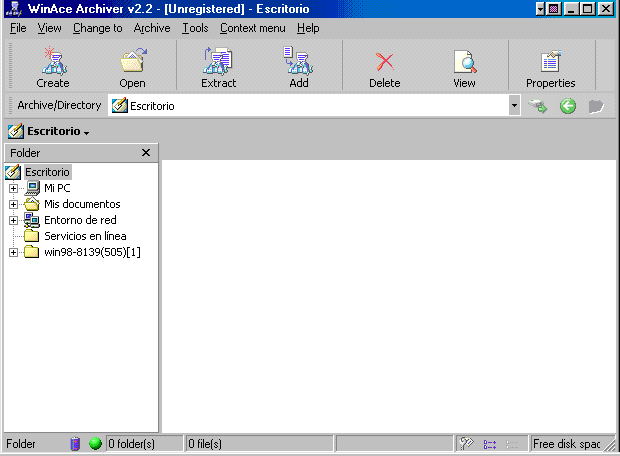Open the File menu
The image size is (620, 456).
(x=18, y=28)
